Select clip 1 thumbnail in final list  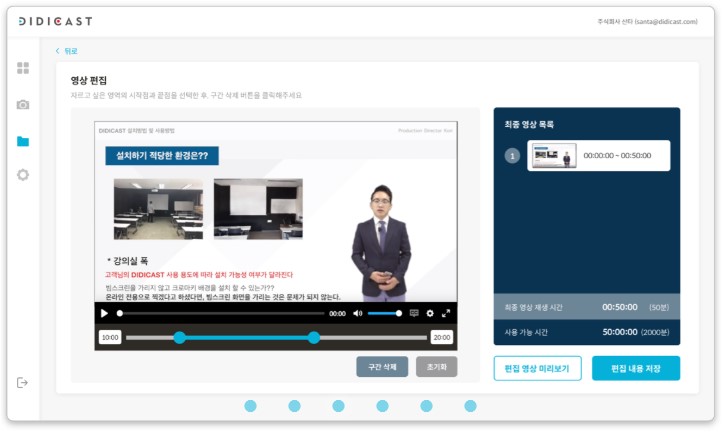click(554, 155)
